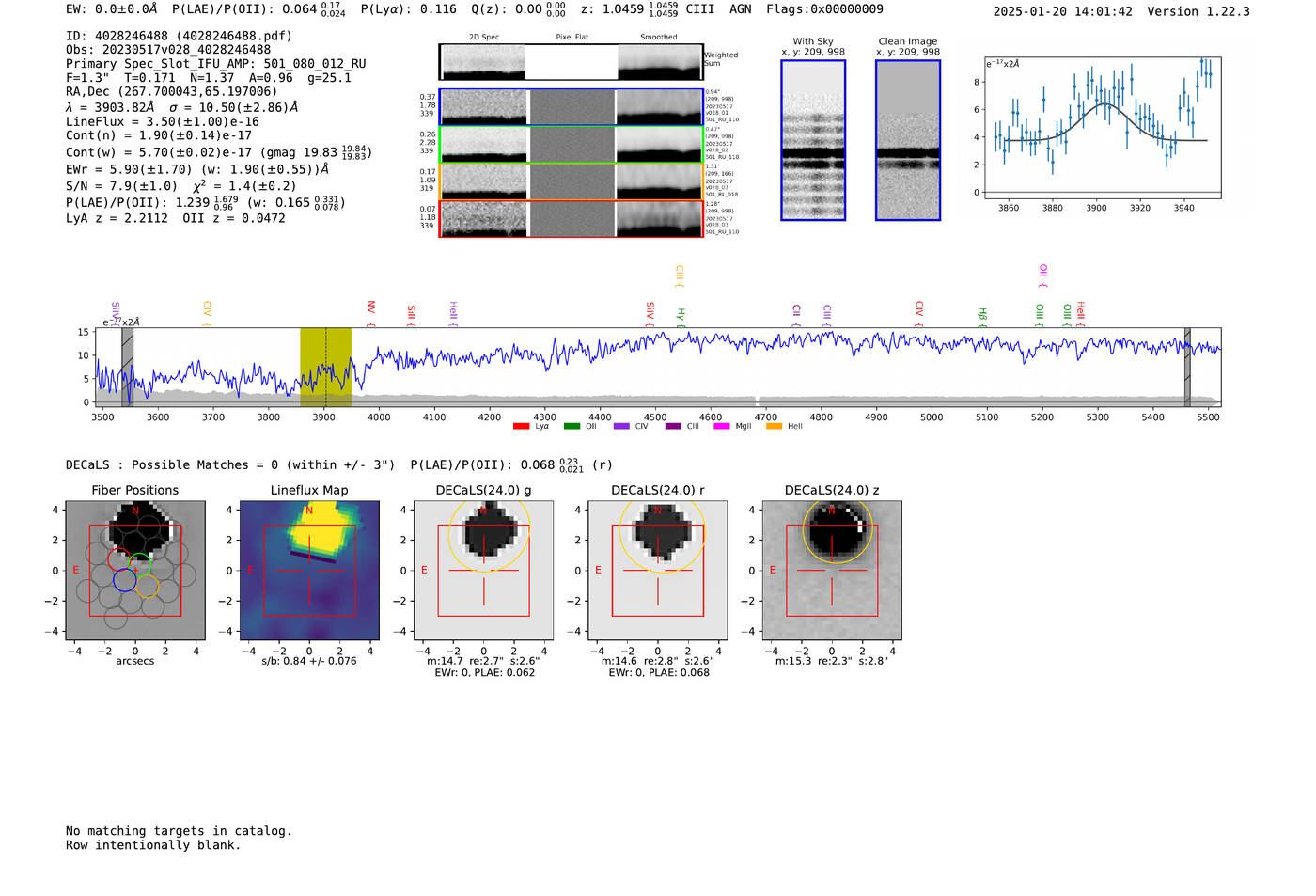Click the red Lyα legend swatch

522,426
